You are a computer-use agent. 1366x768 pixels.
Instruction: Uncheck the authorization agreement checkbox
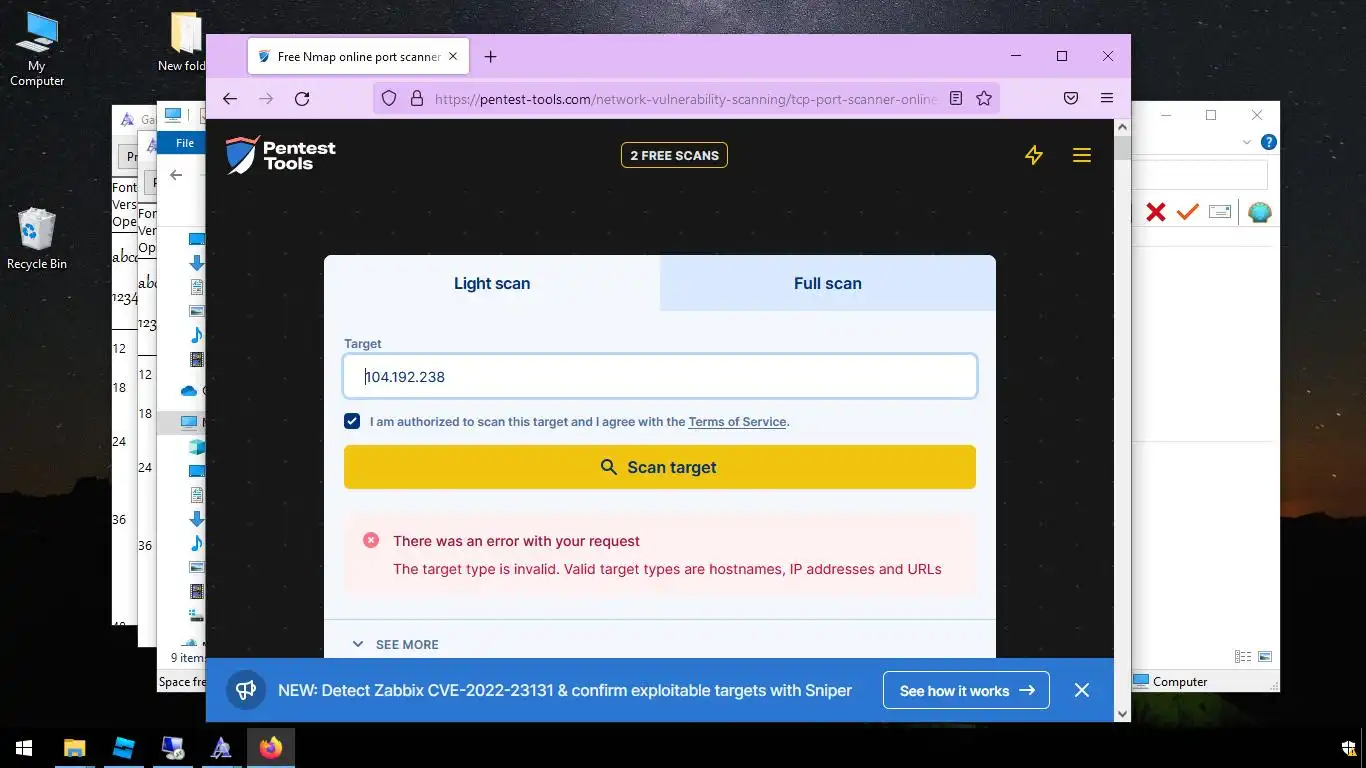coord(352,421)
